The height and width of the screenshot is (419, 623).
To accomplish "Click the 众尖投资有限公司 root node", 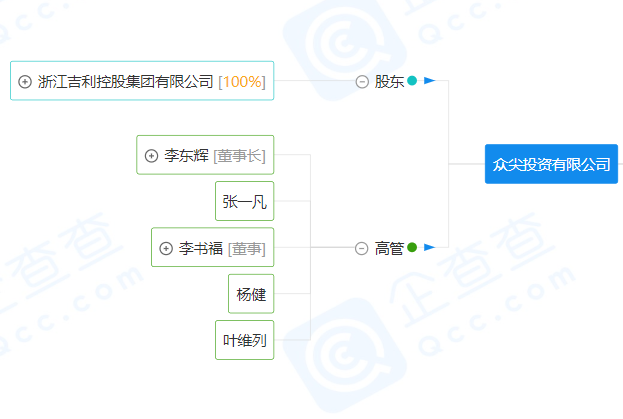I will [x=551, y=164].
